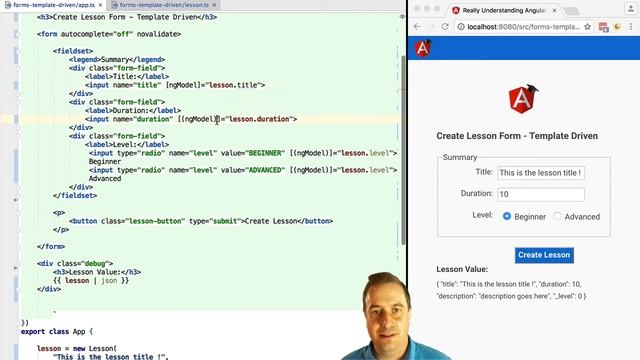This screenshot has height=360, width=640.
Task: Reload the localhost page
Action: pyautogui.click(x=445, y=27)
